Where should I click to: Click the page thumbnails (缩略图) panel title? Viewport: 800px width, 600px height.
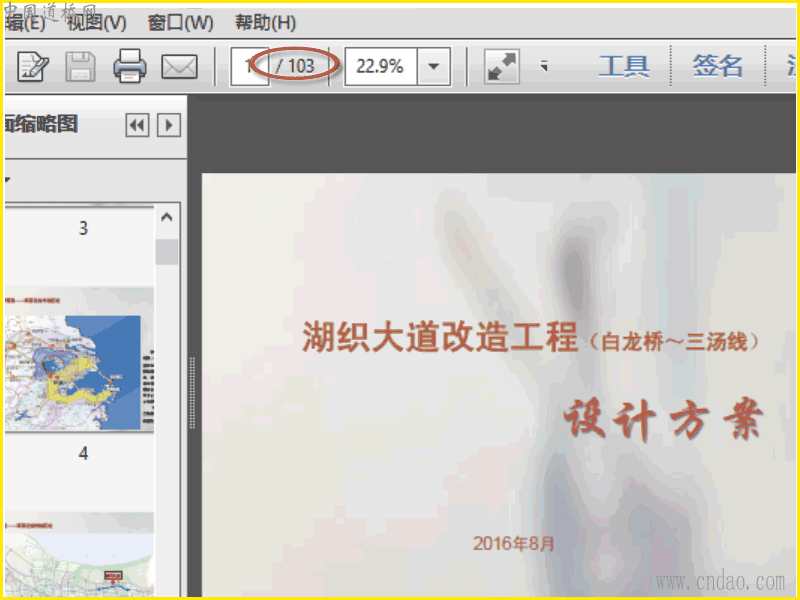[41, 124]
